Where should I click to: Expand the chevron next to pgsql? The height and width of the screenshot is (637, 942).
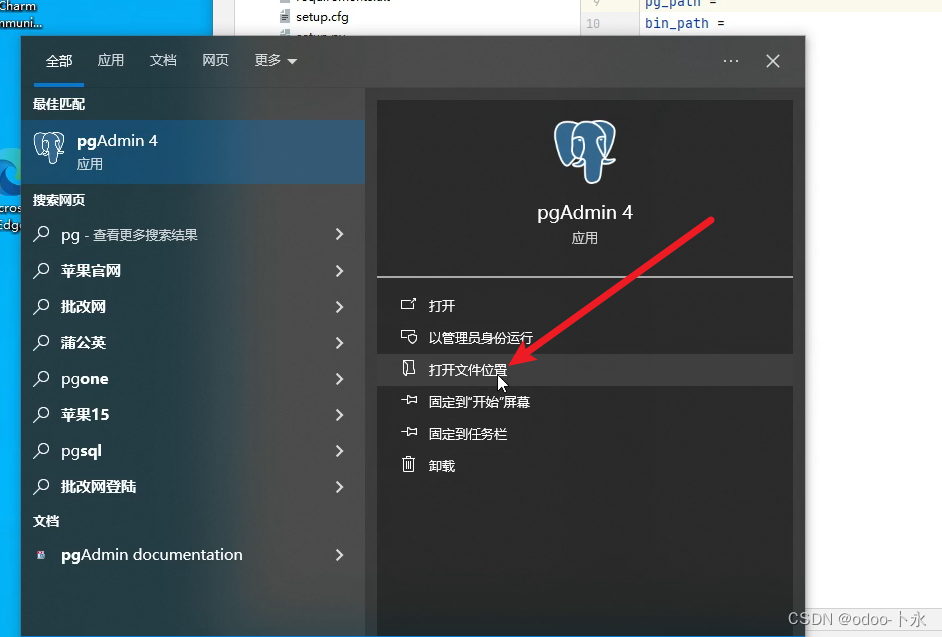pos(339,451)
